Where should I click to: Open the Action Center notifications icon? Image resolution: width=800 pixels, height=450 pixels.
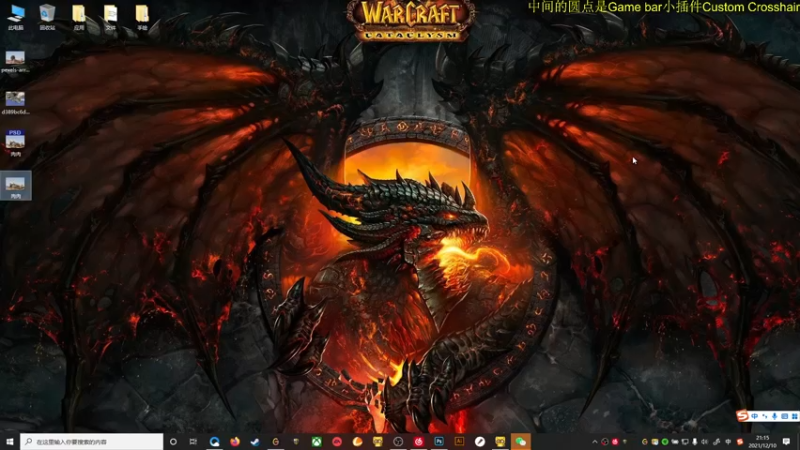coord(786,442)
